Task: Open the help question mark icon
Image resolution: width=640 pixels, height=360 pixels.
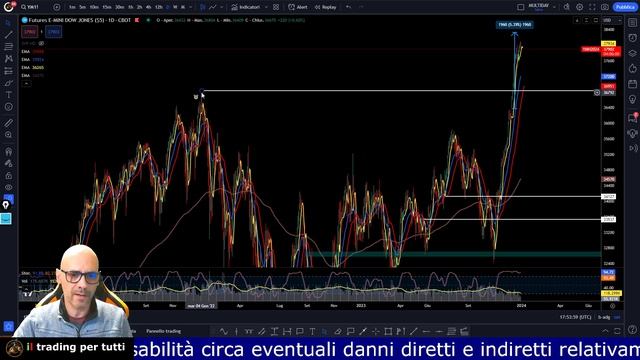Action: click(x=632, y=329)
